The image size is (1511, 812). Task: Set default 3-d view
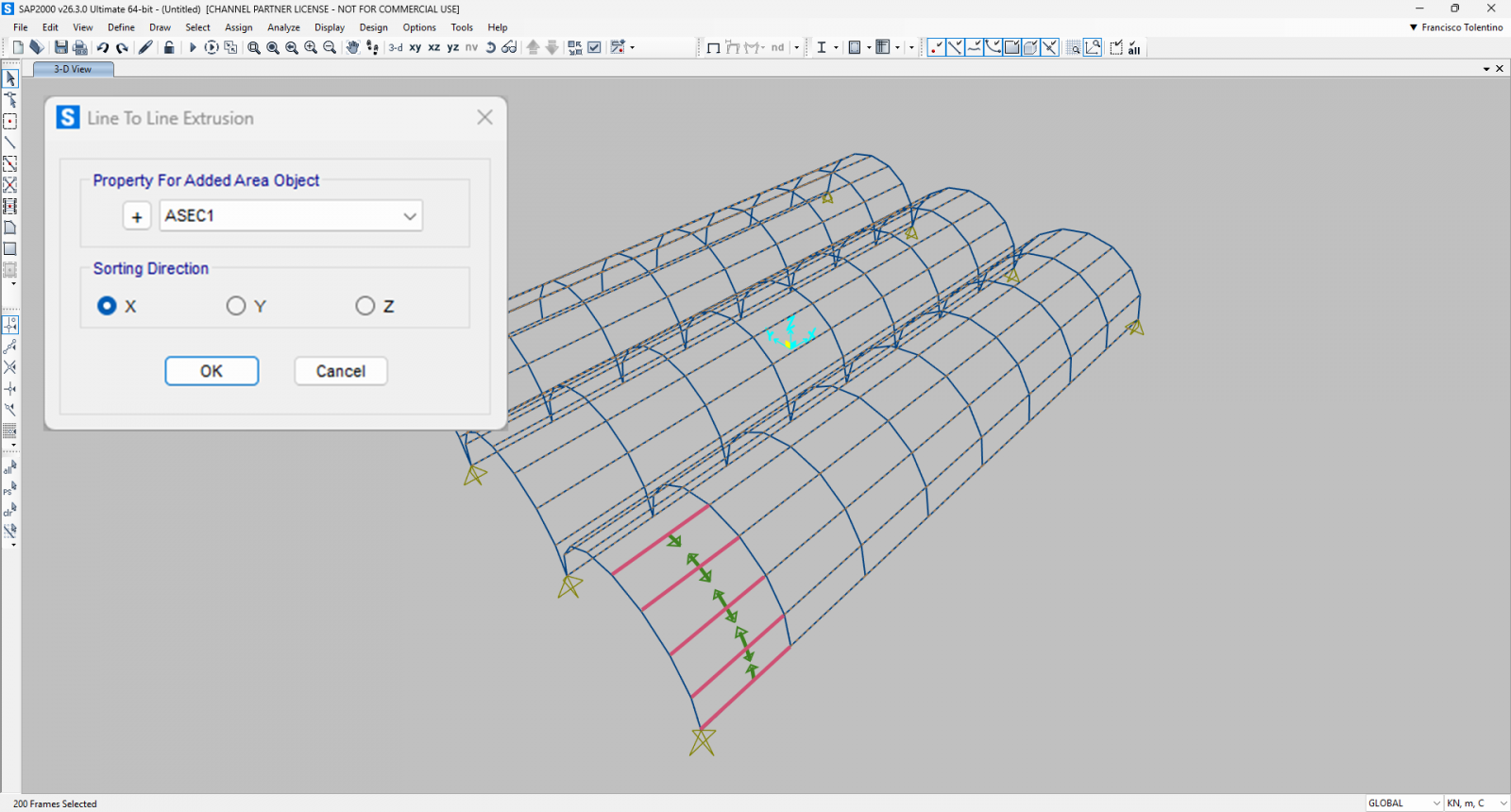point(396,47)
